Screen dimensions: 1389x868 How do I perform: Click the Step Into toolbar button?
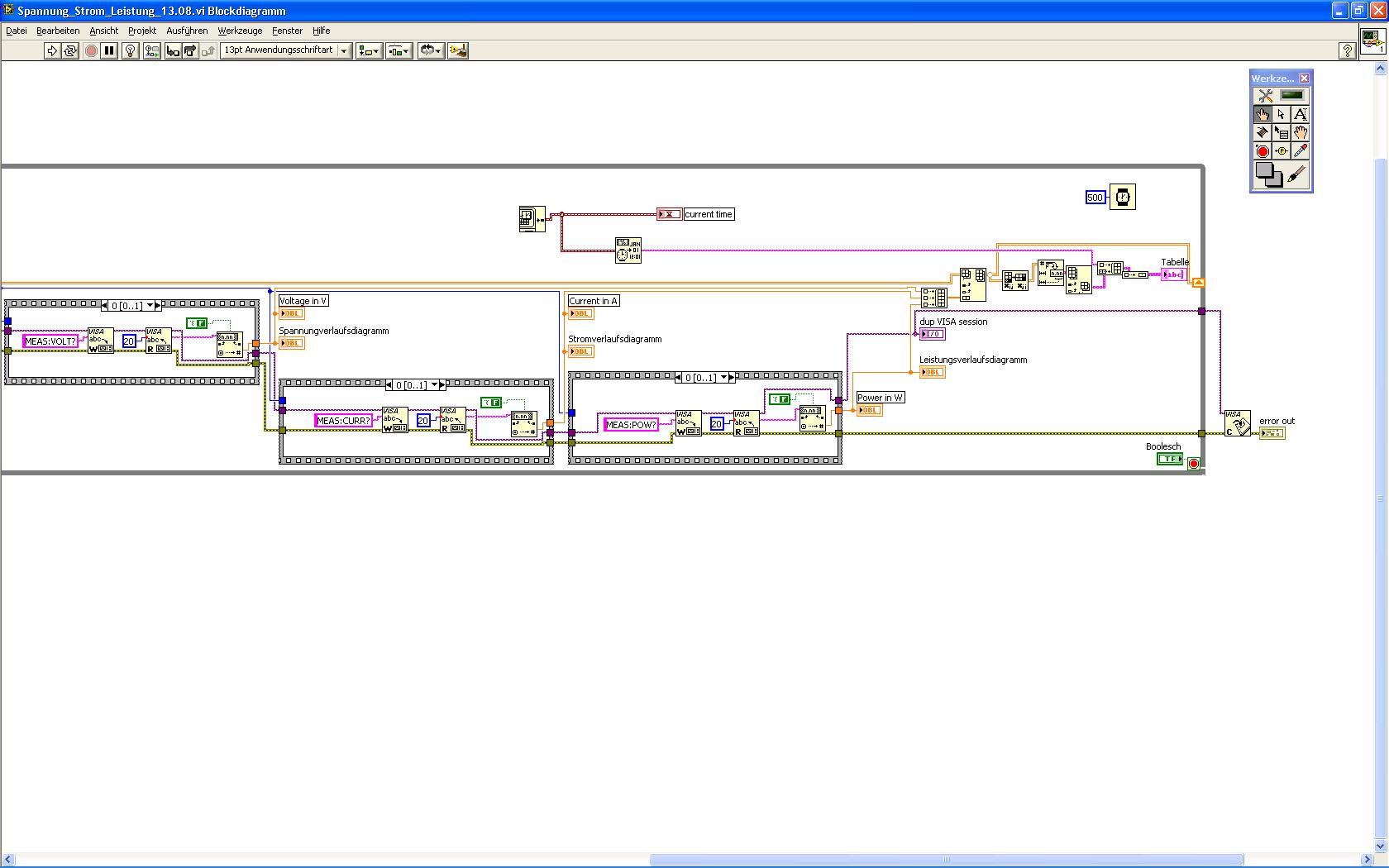[173, 50]
